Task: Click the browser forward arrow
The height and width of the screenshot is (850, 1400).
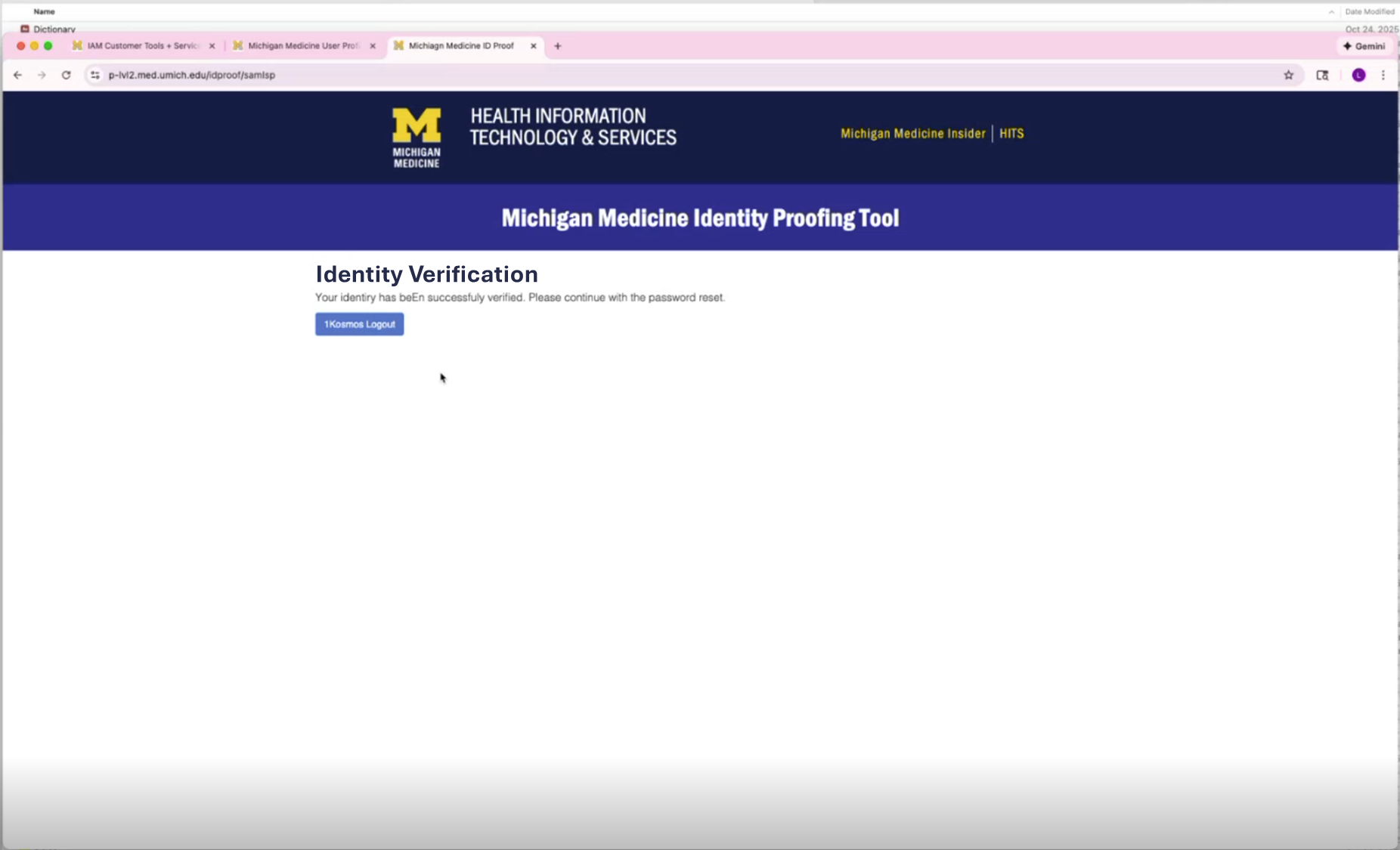Action: coord(42,75)
